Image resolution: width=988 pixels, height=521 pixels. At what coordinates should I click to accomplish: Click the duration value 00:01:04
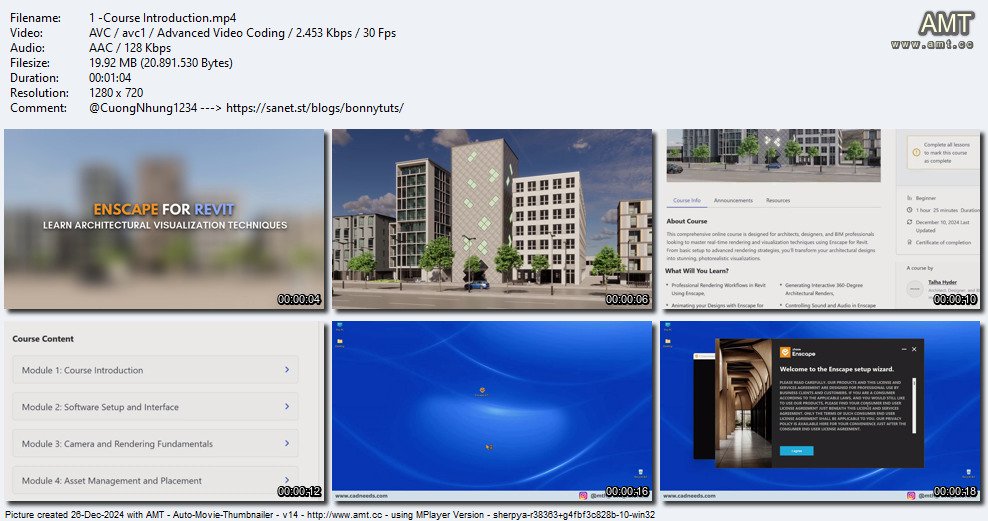pos(110,78)
